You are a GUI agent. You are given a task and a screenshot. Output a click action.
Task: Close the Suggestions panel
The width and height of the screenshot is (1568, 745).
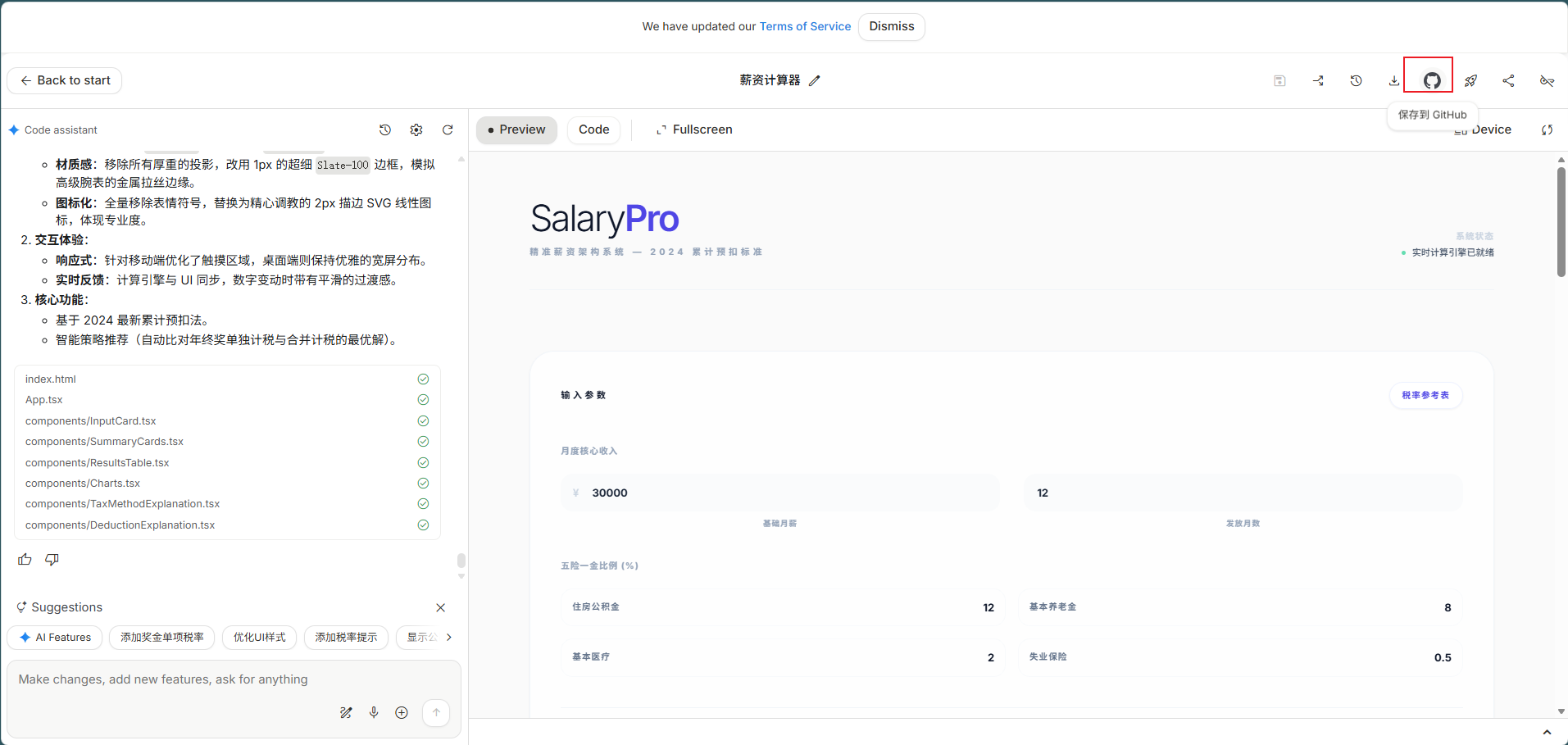click(x=441, y=607)
